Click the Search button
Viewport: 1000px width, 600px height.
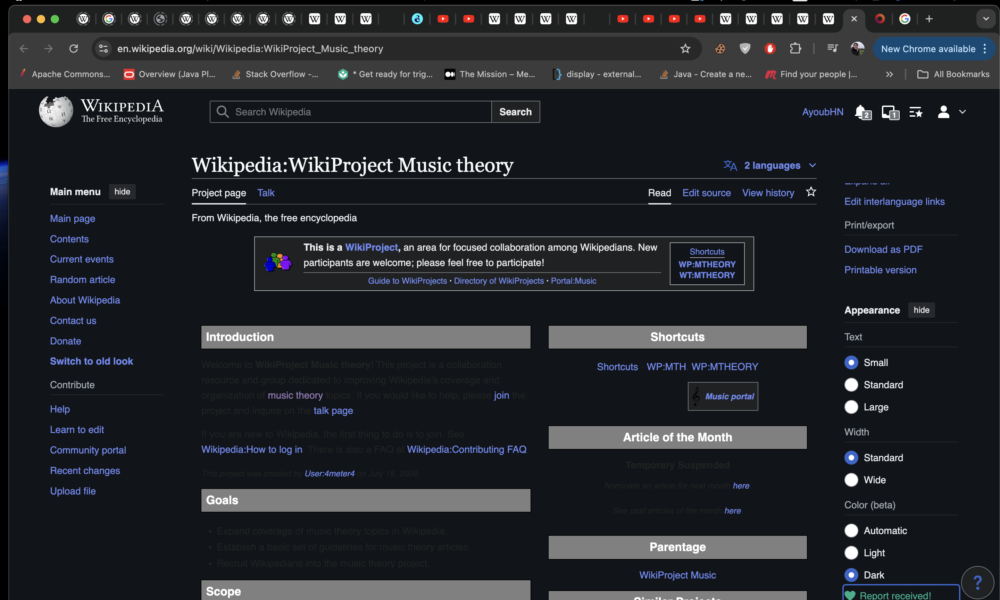pyautogui.click(x=515, y=112)
